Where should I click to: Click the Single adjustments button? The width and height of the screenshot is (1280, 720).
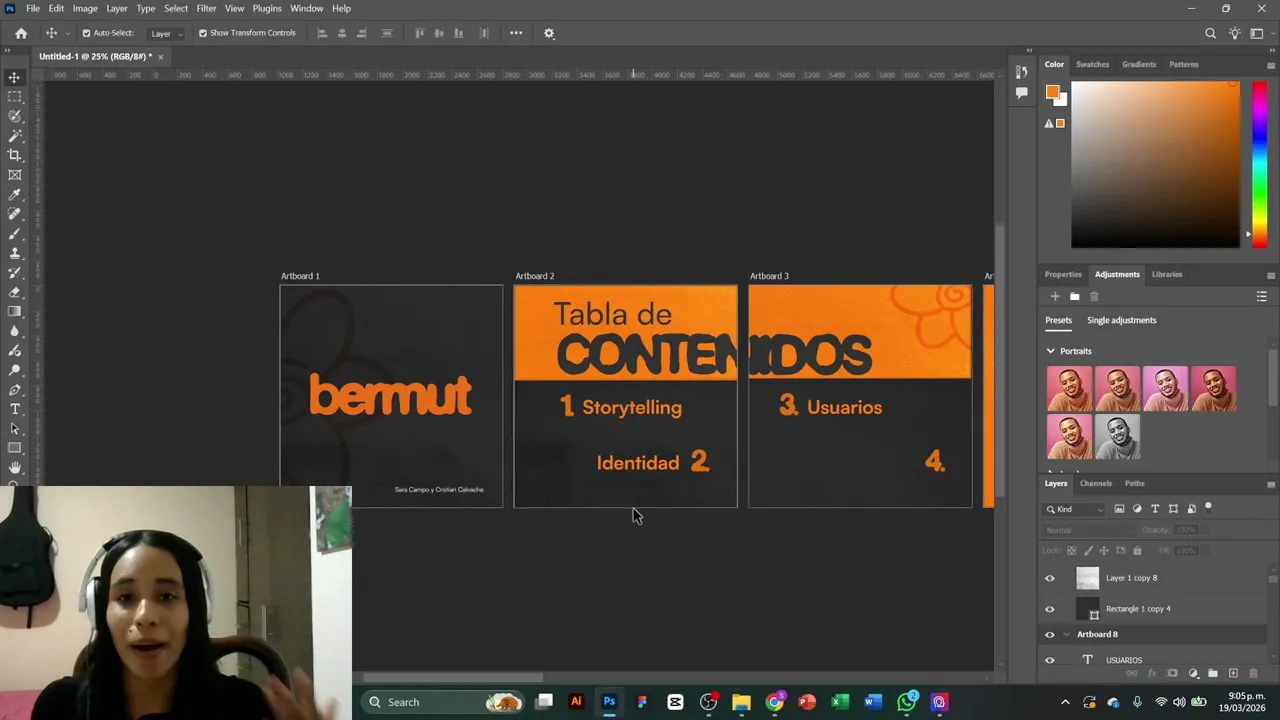1121,320
